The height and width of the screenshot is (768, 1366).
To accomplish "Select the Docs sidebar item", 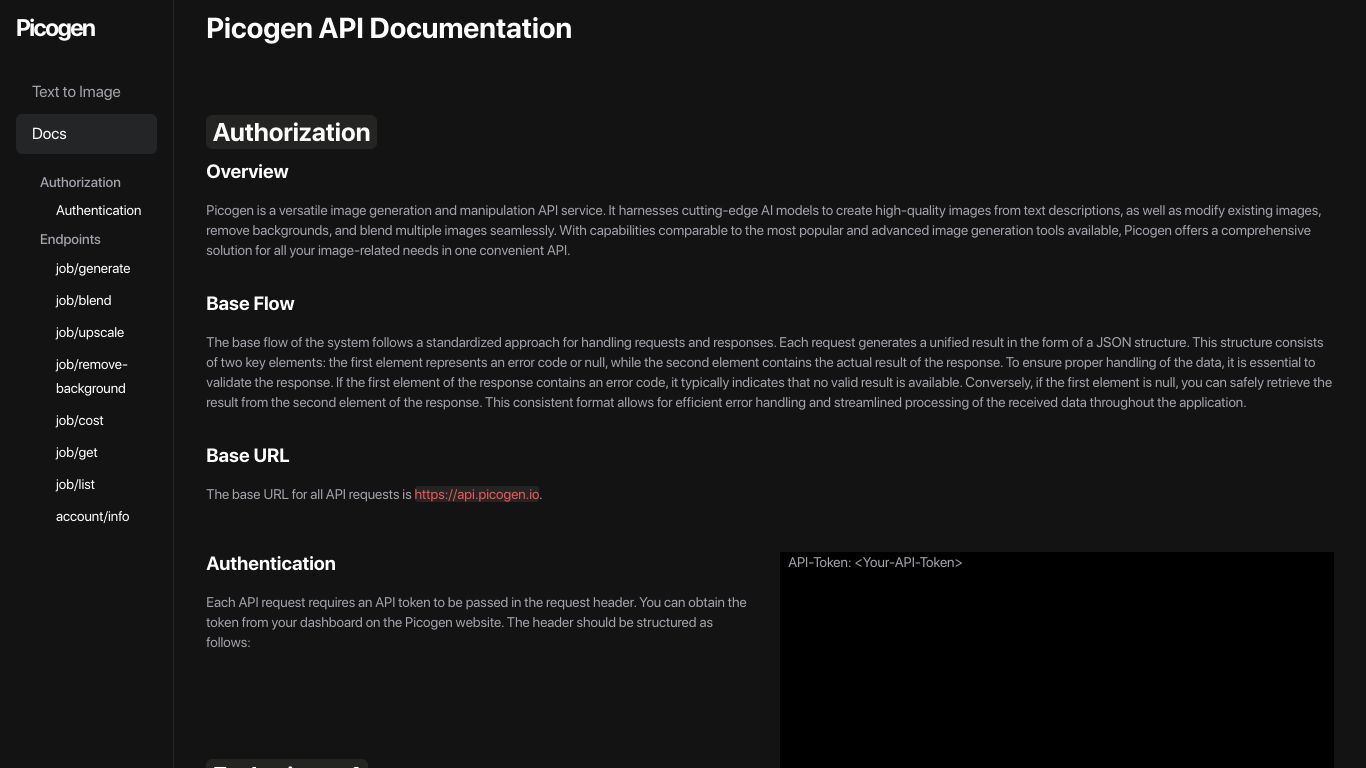I will tap(86, 134).
